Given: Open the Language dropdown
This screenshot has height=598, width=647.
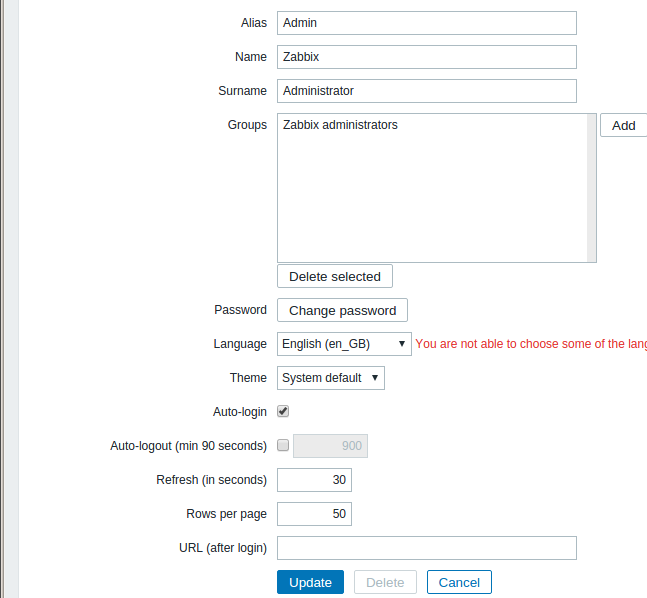Looking at the screenshot, I should (x=344, y=344).
